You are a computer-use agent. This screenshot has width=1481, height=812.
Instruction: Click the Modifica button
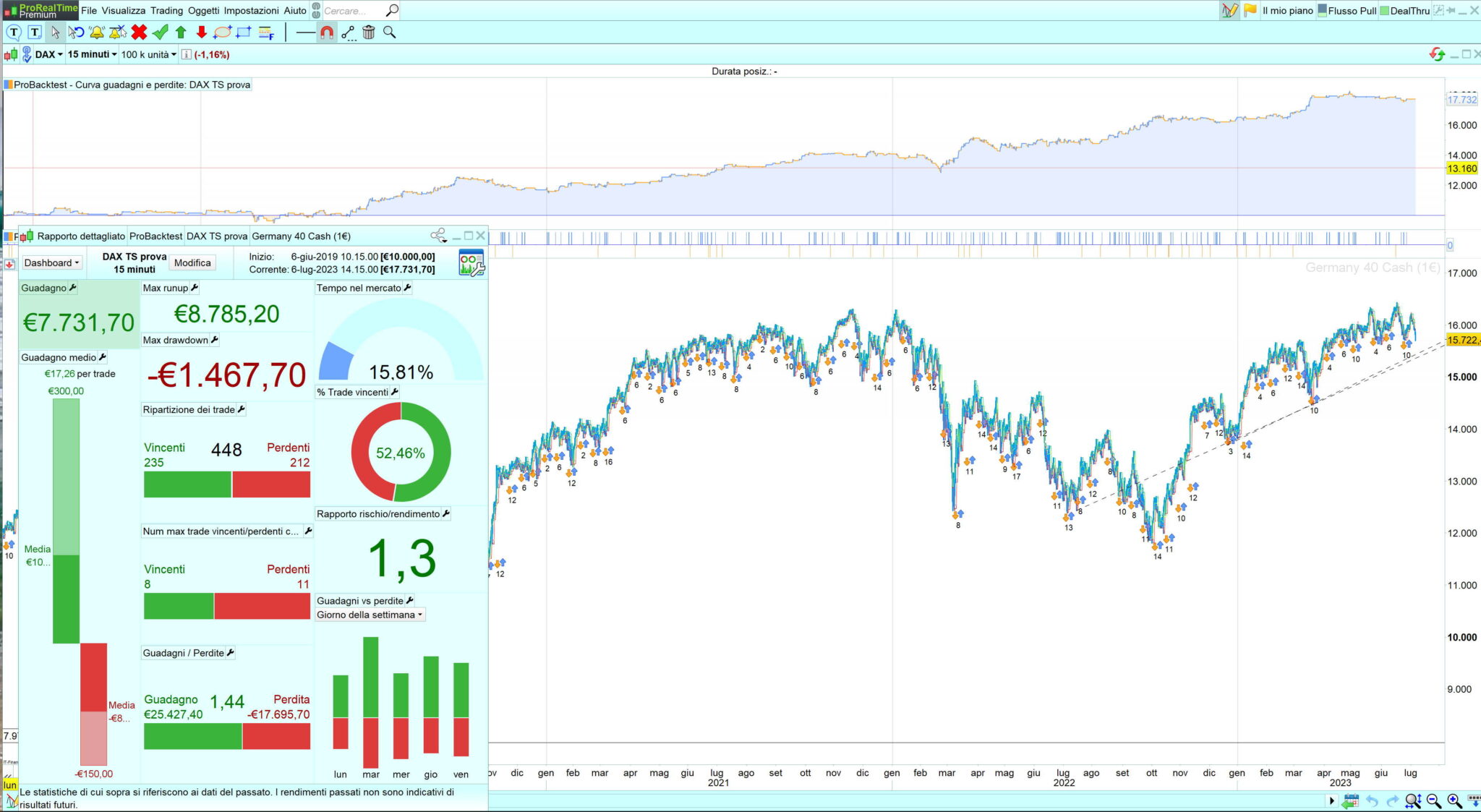point(192,262)
